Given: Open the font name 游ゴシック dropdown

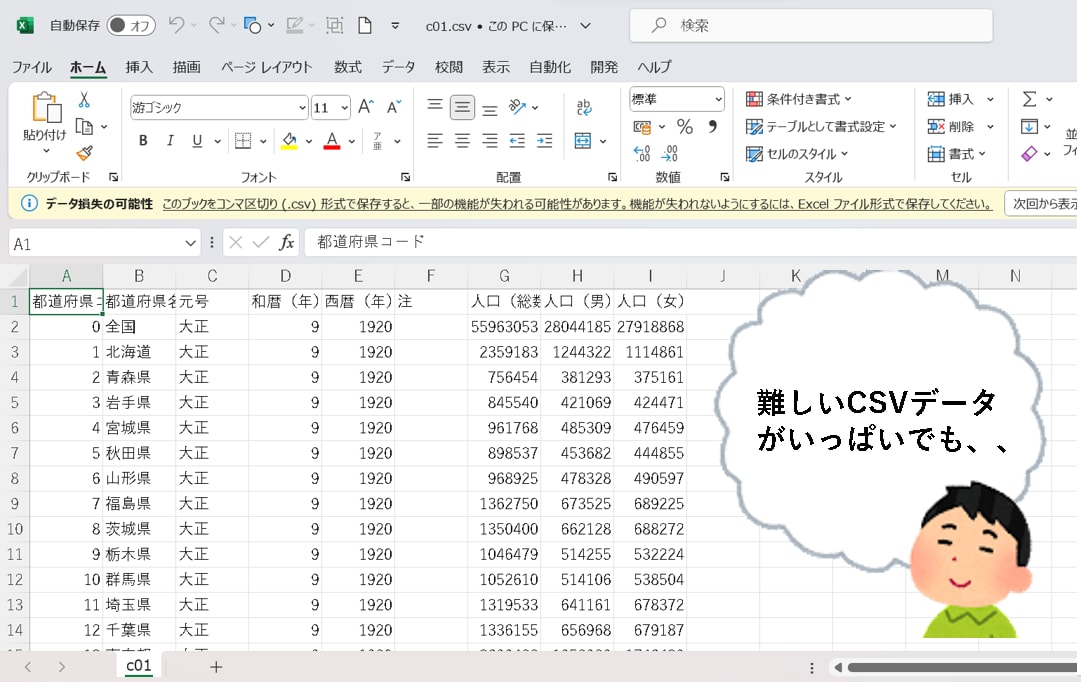Looking at the screenshot, I should [302, 108].
